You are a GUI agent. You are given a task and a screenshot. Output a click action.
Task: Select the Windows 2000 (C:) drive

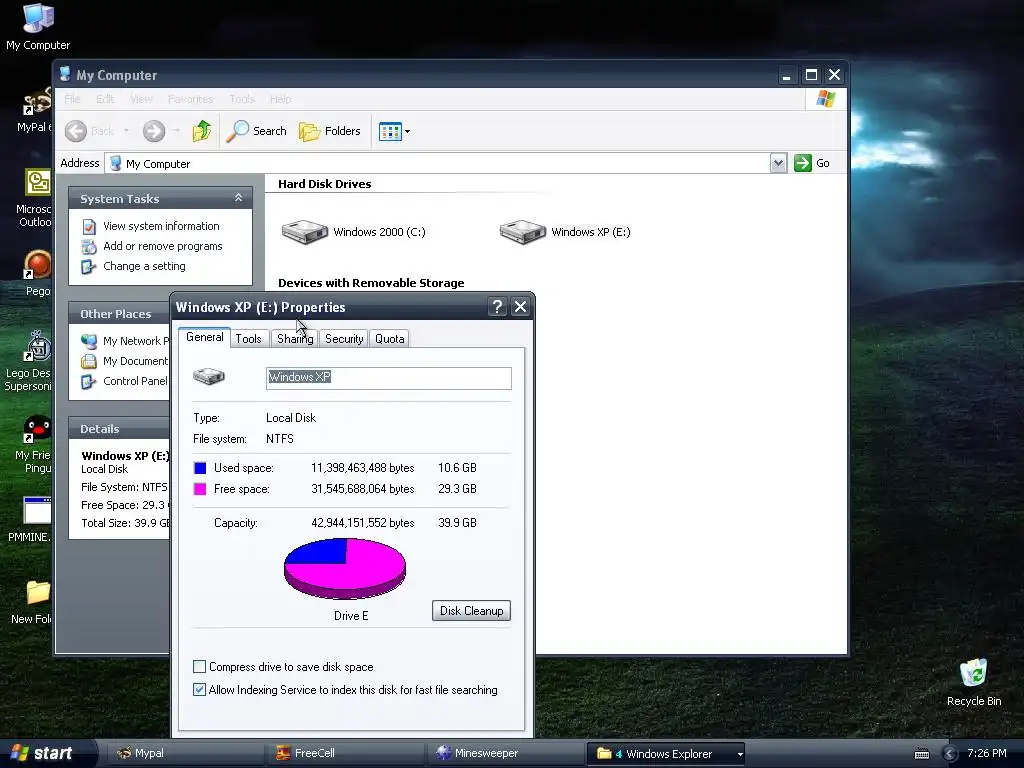pos(353,232)
